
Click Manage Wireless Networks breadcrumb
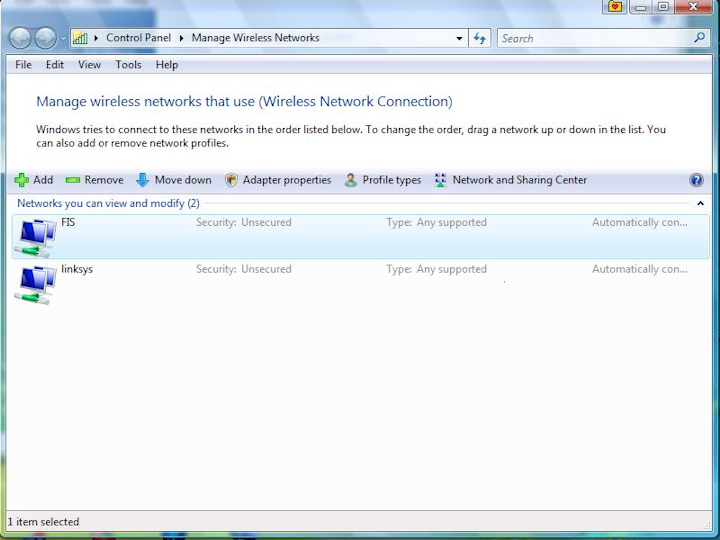tap(255, 38)
